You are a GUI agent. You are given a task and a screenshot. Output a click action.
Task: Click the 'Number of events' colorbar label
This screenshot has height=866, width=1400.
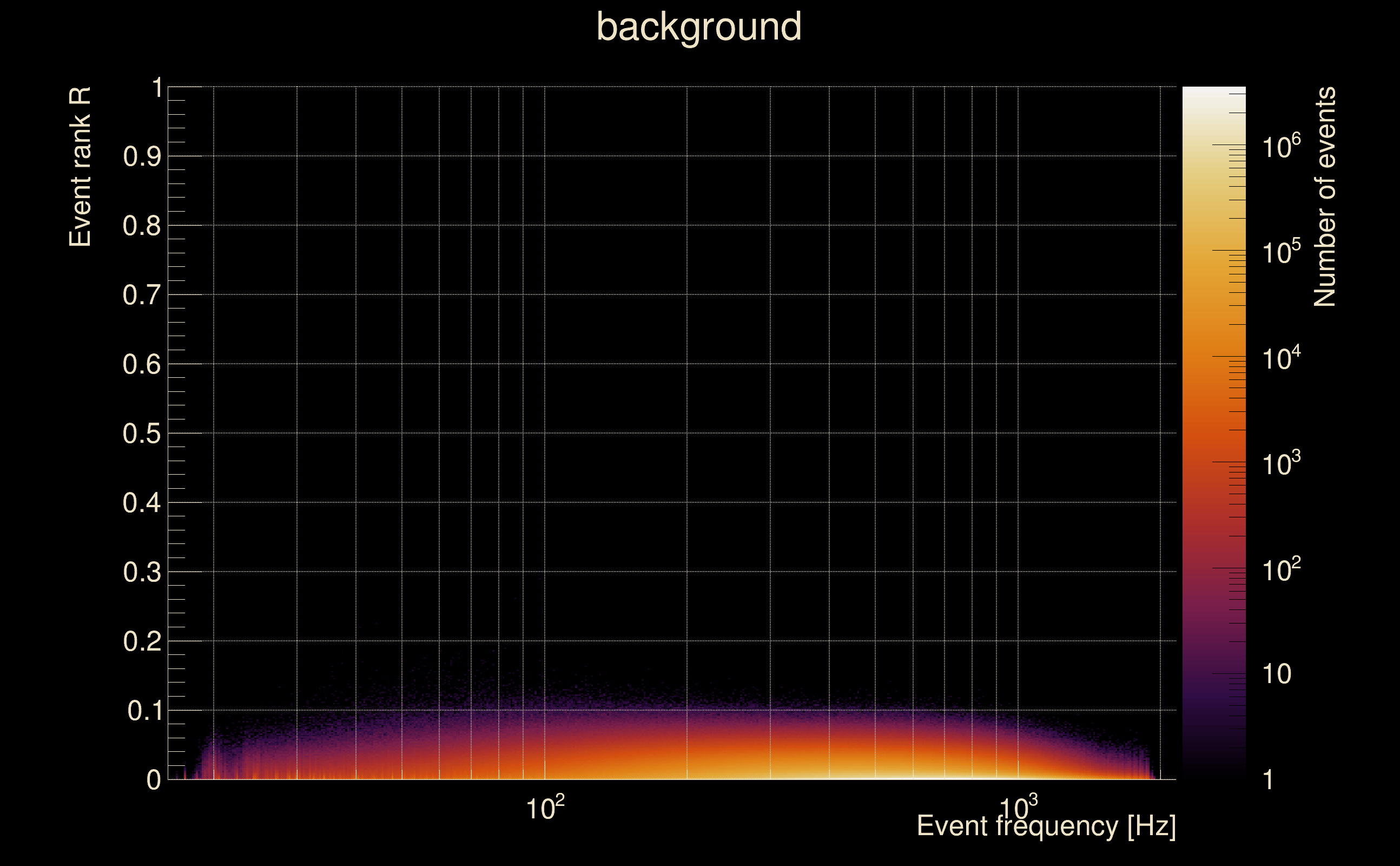[x=1324, y=196]
